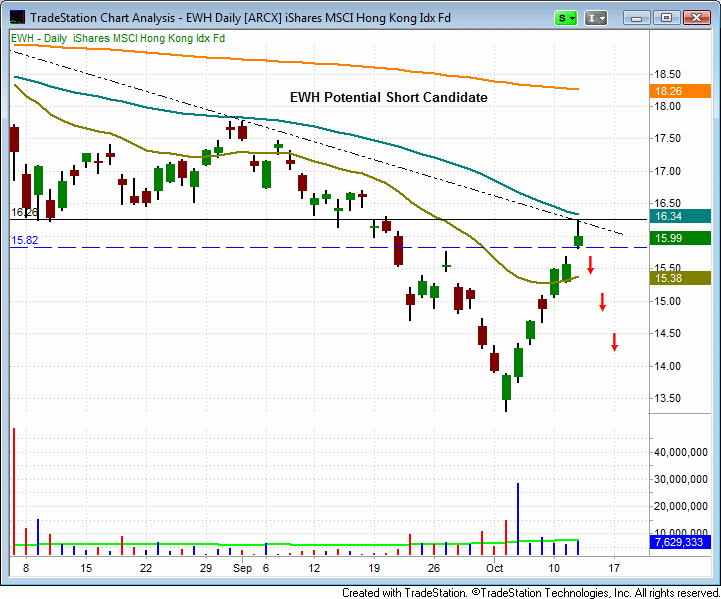This screenshot has width=721, height=599.
Task: Click the 14.00 price axis label
Action: point(667,366)
